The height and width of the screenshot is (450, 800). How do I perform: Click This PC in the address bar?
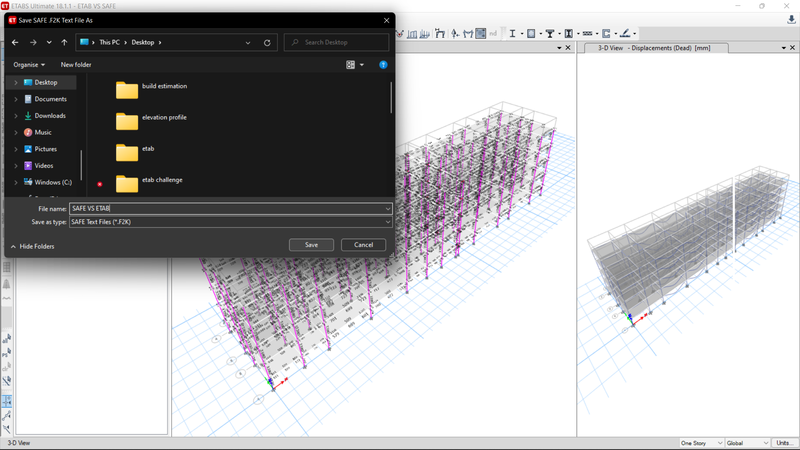click(109, 42)
